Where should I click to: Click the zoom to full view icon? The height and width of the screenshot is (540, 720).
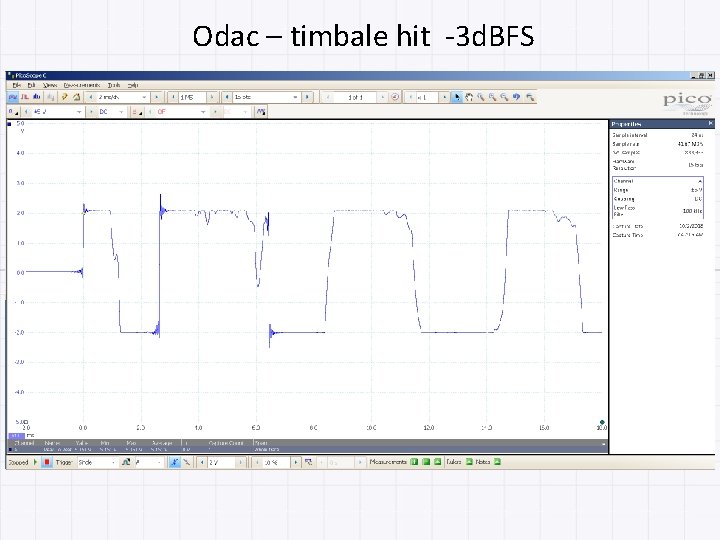(x=530, y=97)
